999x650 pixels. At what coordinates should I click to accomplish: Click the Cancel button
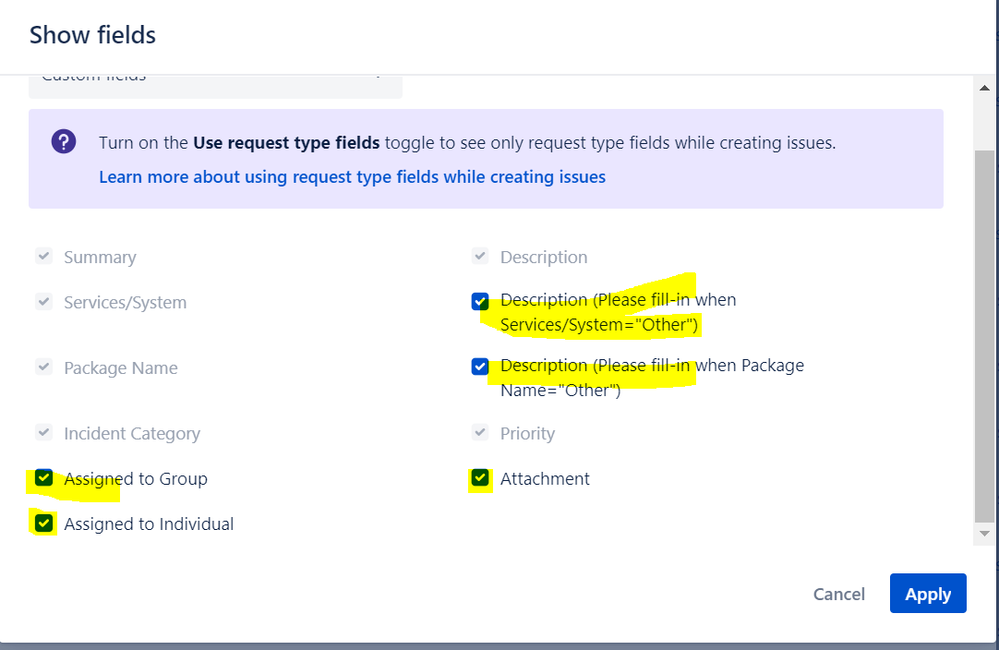click(x=839, y=594)
